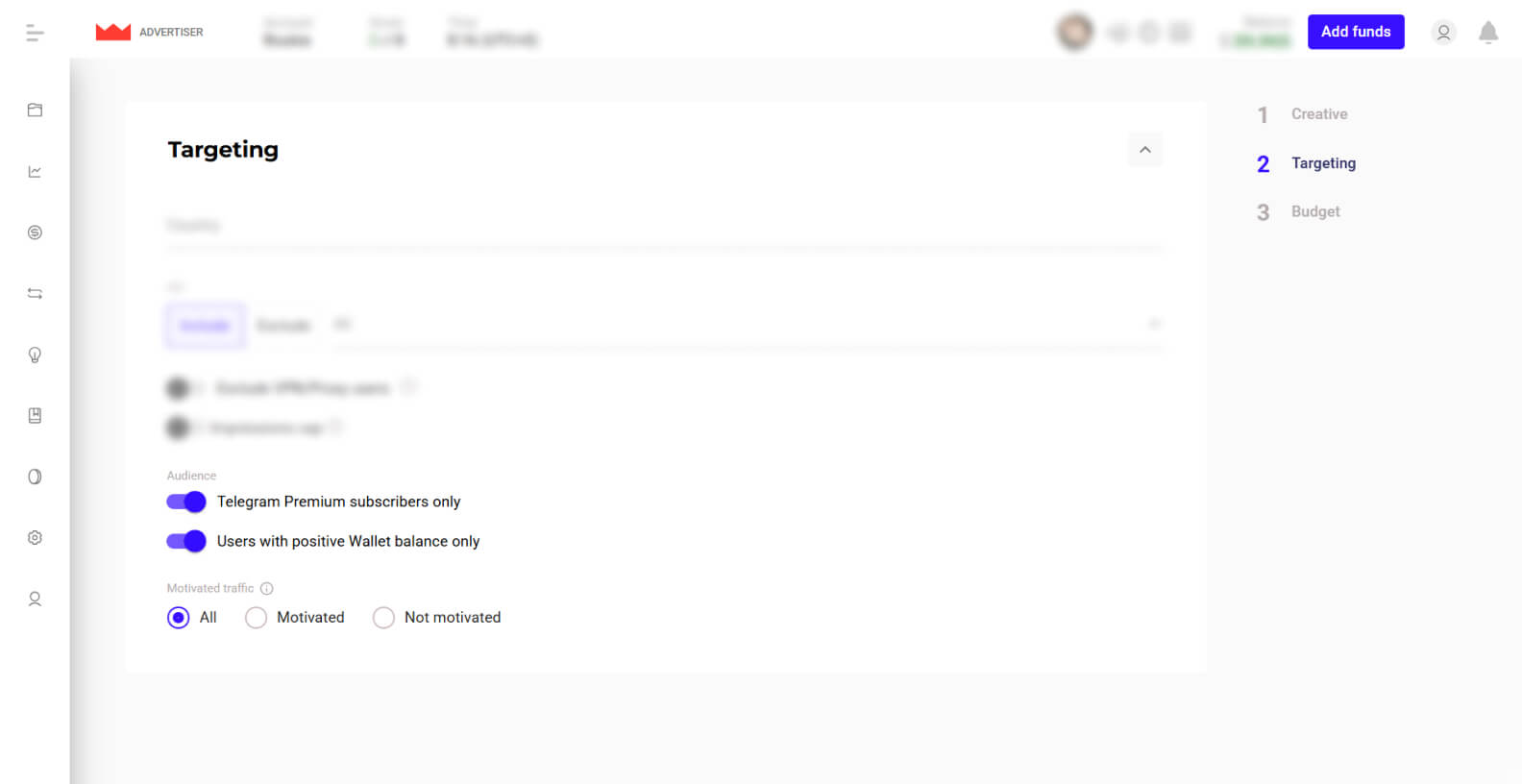Screen dimensions: 1522x784
Task: Open the hamburger menu icon
Action: click(35, 33)
